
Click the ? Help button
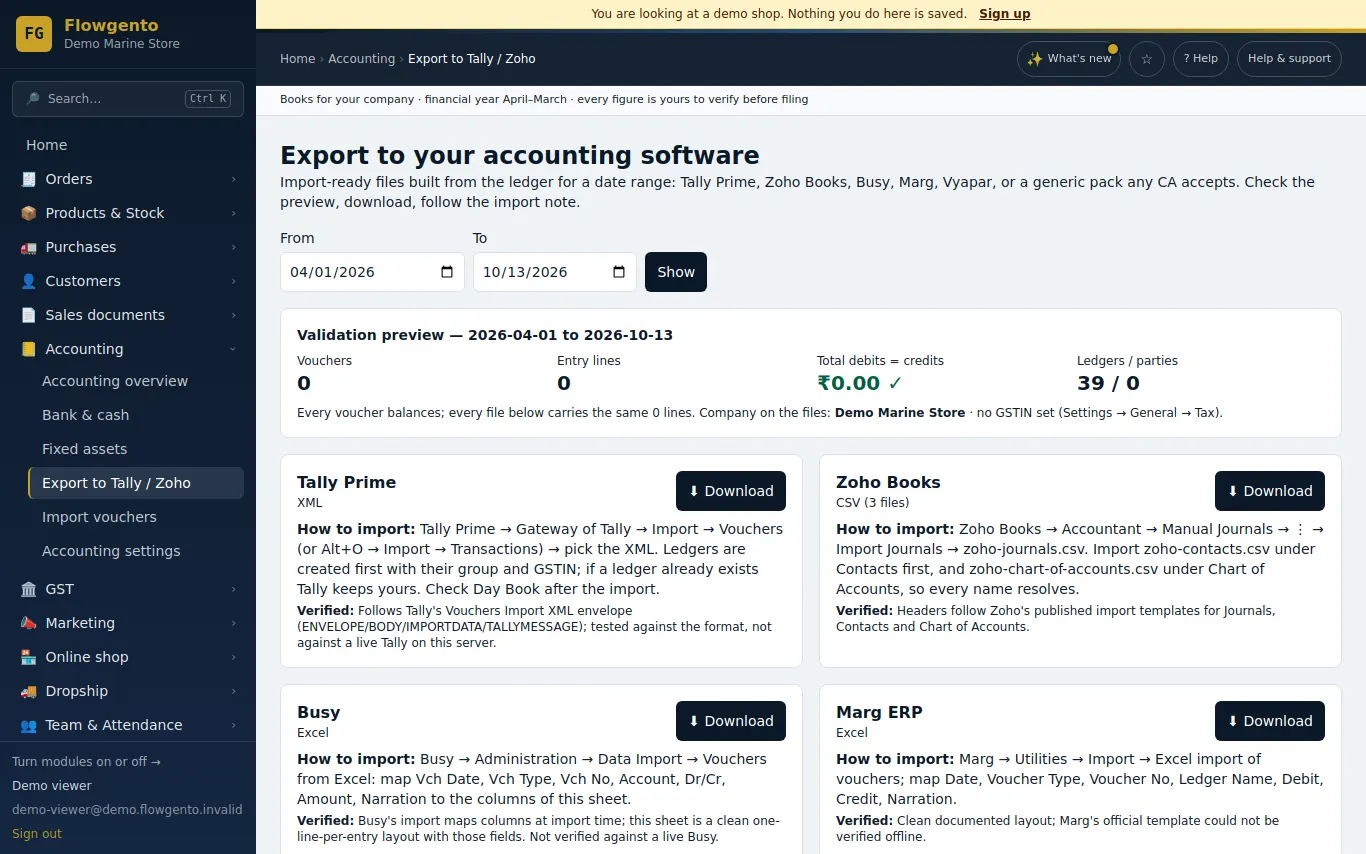coord(1201,59)
